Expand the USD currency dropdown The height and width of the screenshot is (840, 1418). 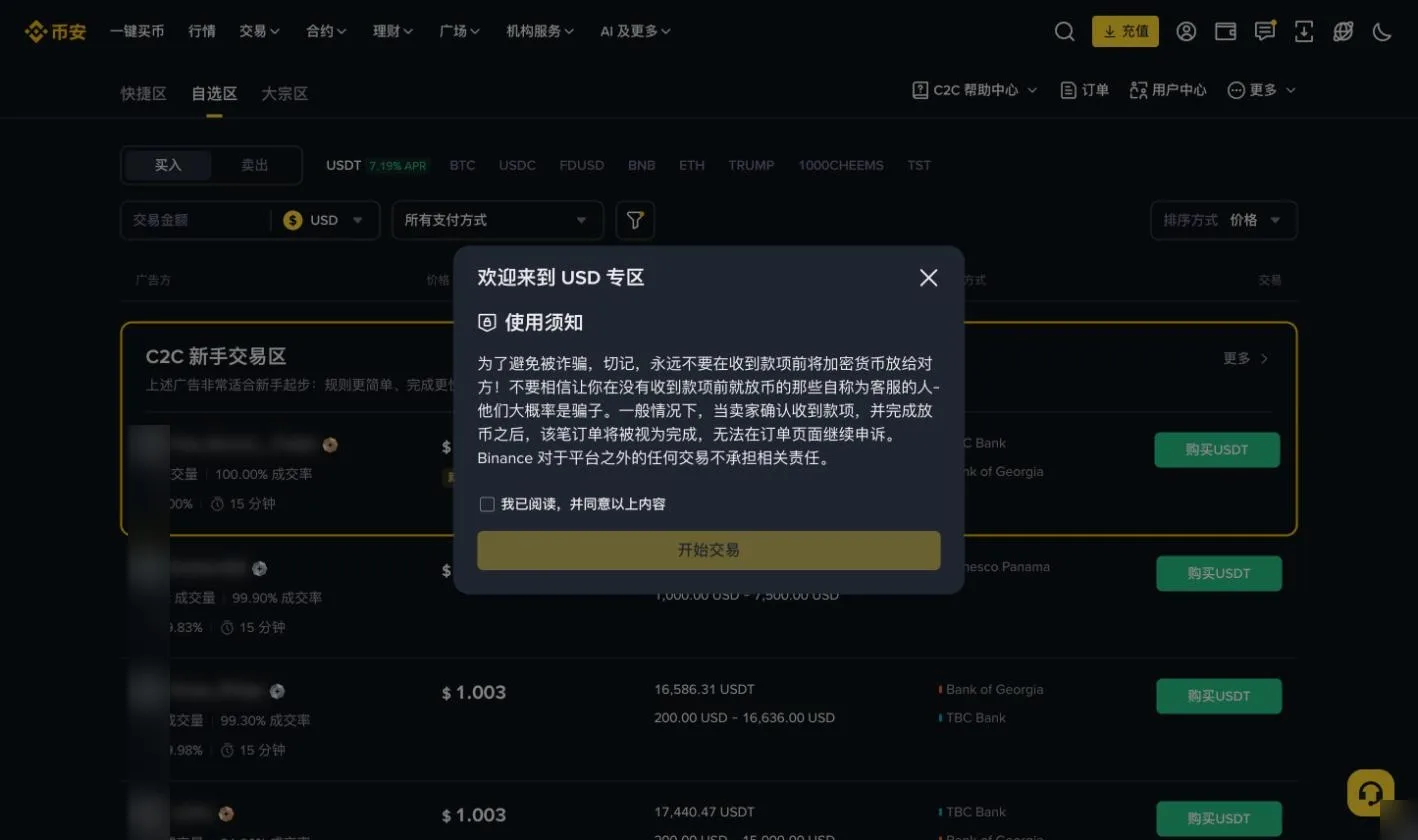tap(325, 220)
